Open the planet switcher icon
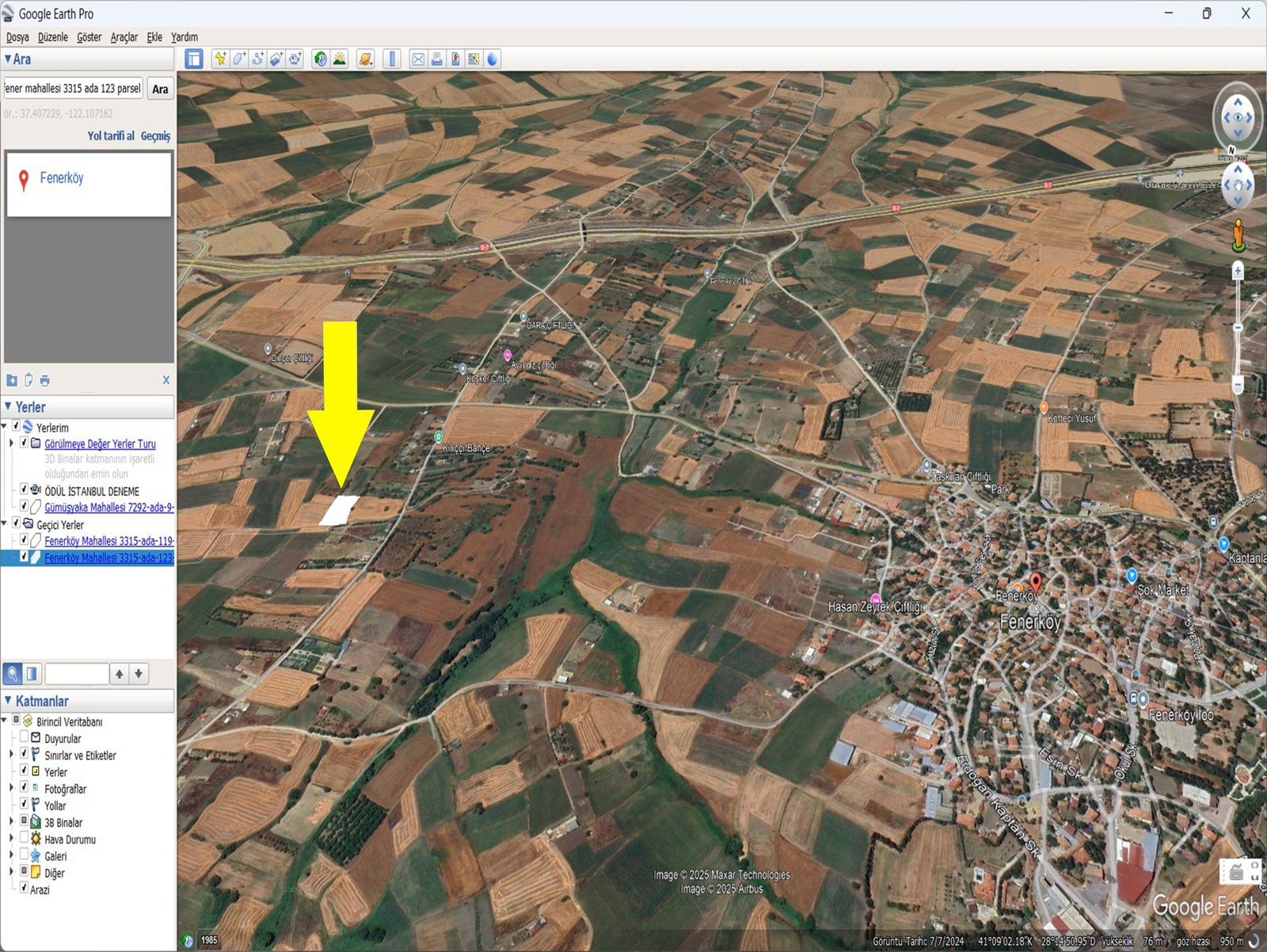The image size is (1267, 952). coord(366,59)
